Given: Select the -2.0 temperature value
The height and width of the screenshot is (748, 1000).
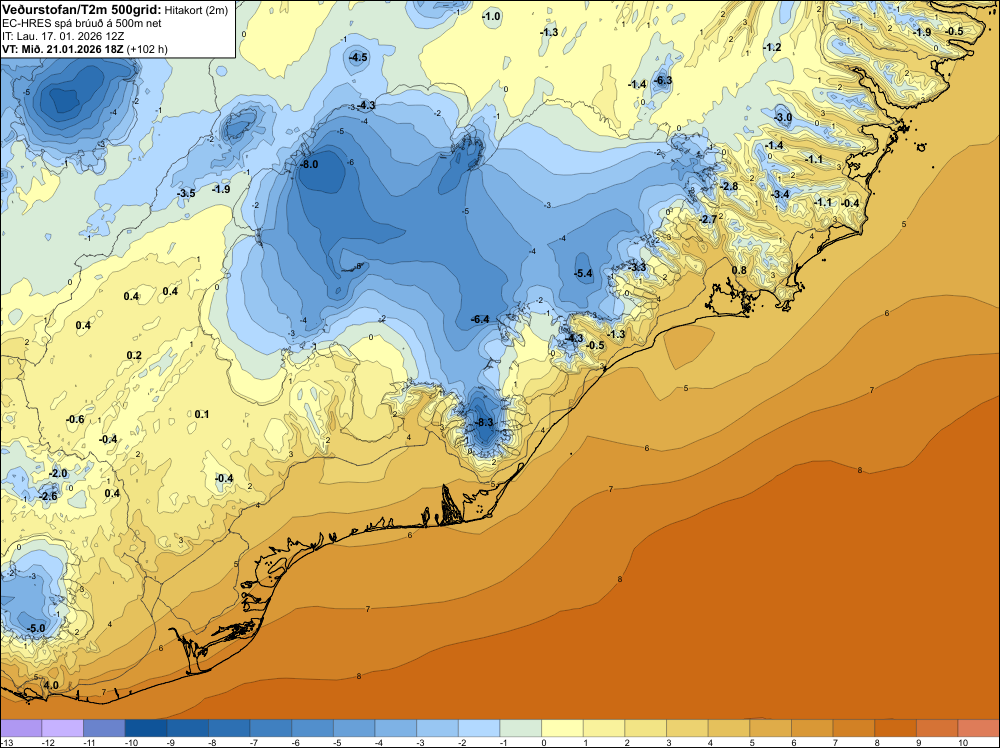Looking at the screenshot, I should pyautogui.click(x=58, y=473).
